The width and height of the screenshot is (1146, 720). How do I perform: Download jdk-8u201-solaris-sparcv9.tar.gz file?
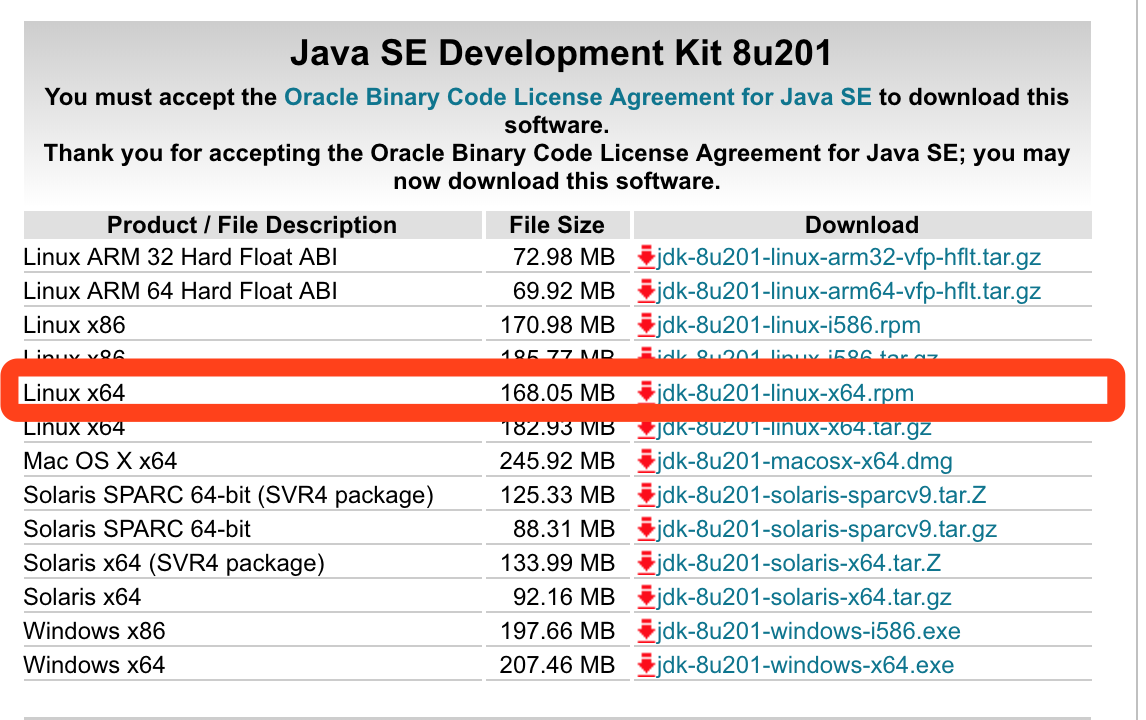click(827, 529)
